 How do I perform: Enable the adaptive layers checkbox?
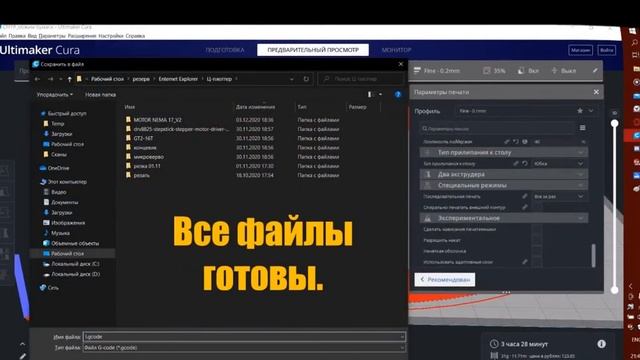point(537,262)
